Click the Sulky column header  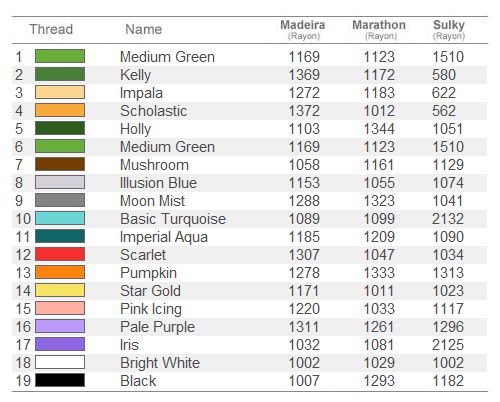[x=449, y=29]
